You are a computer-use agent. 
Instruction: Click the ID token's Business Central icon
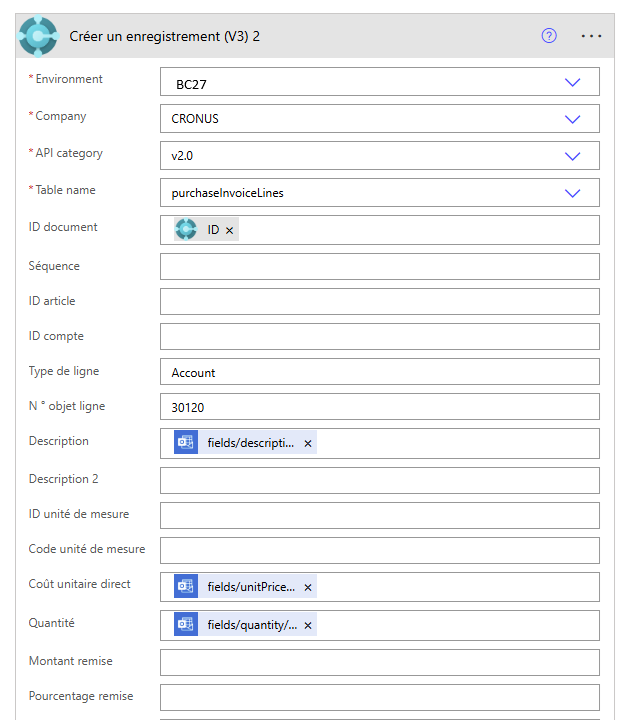pos(186,230)
